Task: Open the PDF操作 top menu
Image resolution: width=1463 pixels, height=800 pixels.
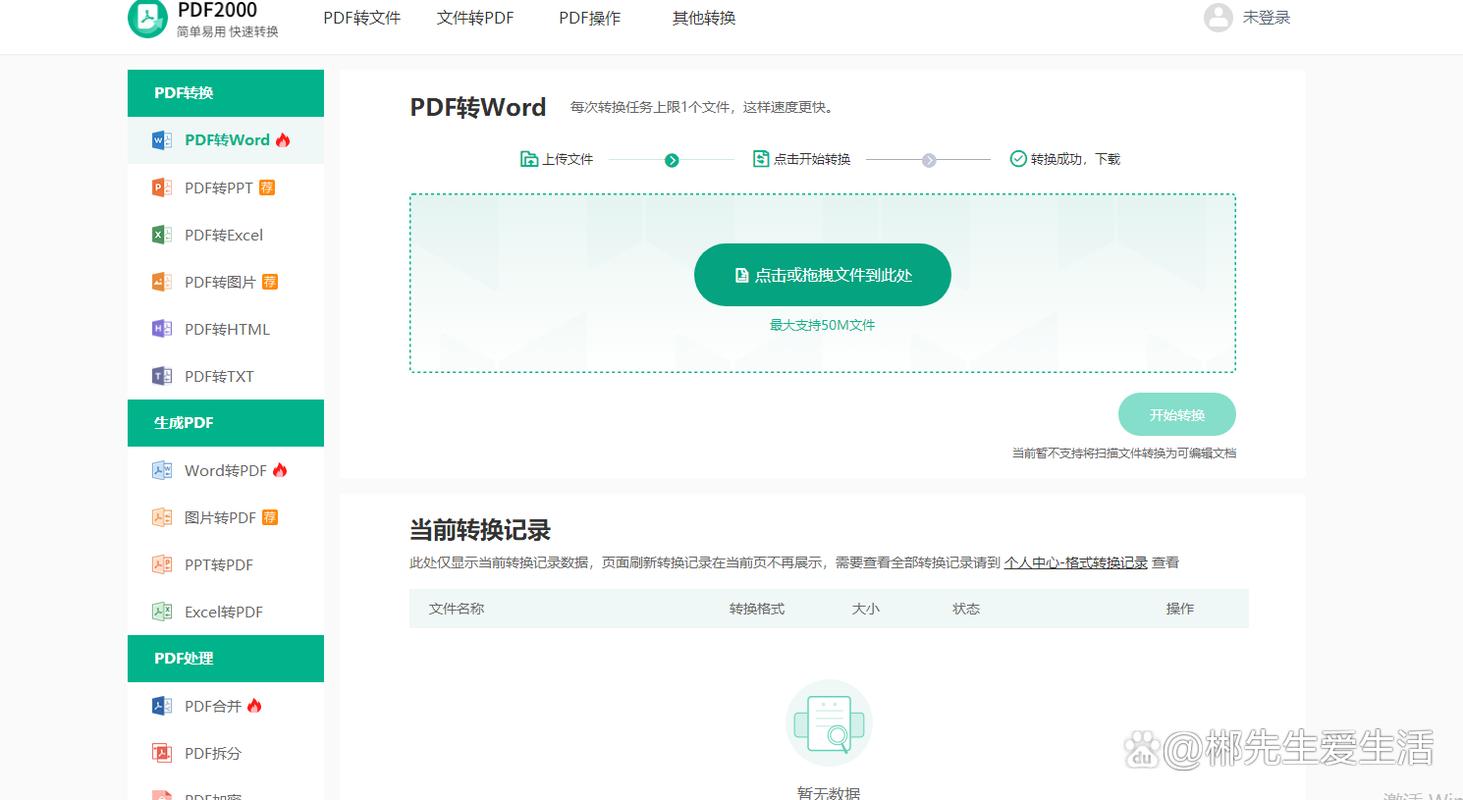Action: point(589,18)
